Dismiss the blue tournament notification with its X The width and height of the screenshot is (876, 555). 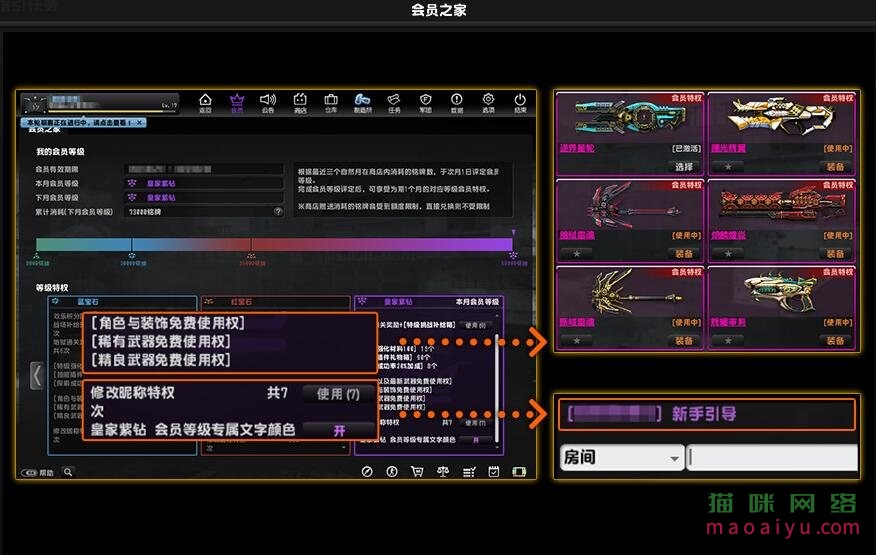pyautogui.click(x=140, y=122)
